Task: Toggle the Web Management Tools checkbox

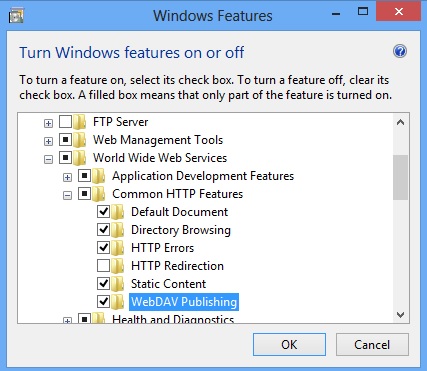Action: coord(65,140)
